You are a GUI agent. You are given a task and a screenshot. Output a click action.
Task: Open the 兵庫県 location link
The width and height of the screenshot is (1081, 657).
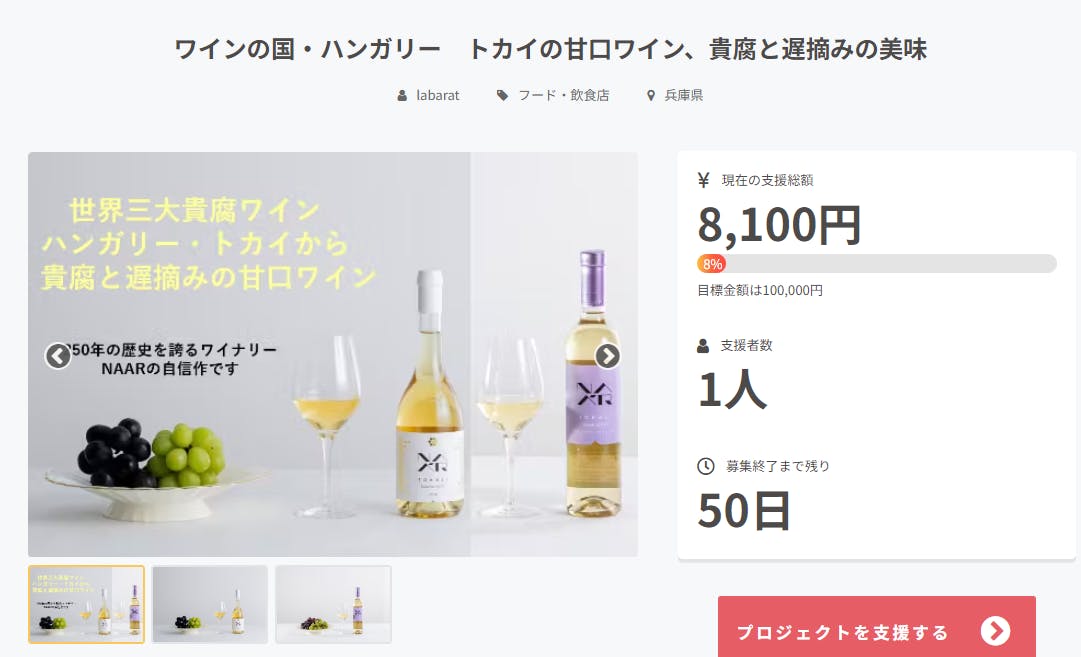coord(683,96)
